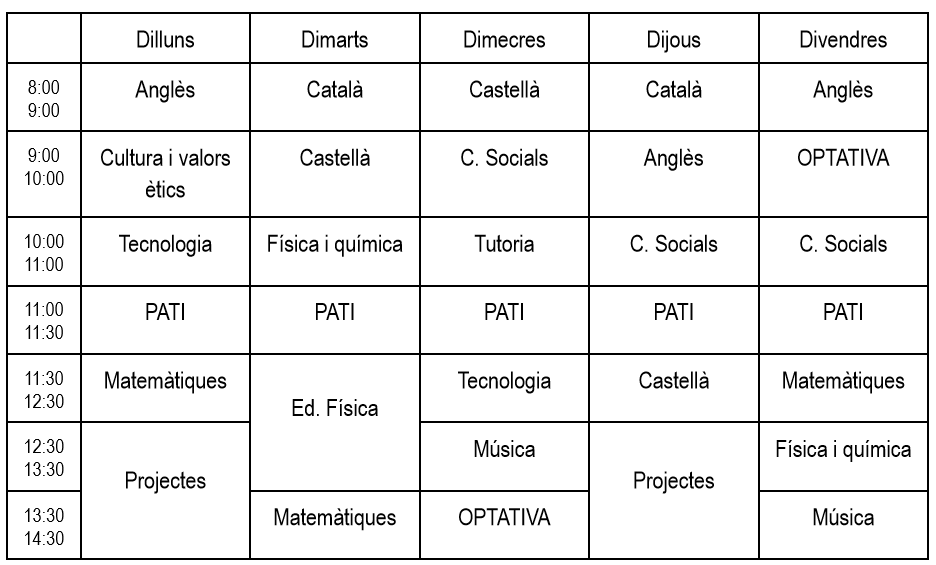Click the Dilluns column header
Screen dimensions: 936x565
[165, 40]
